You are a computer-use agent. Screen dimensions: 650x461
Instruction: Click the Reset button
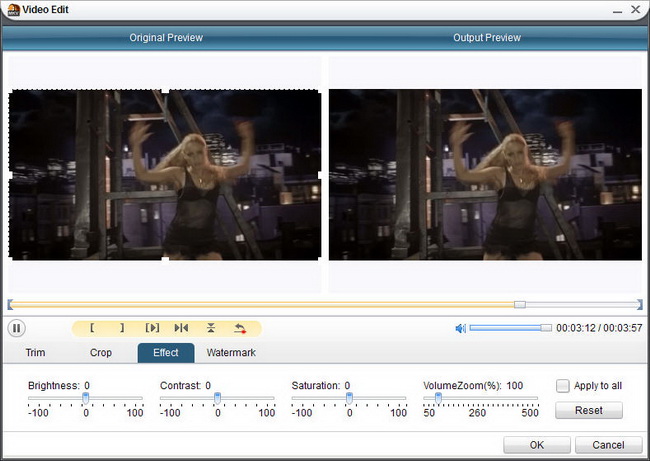pos(589,410)
